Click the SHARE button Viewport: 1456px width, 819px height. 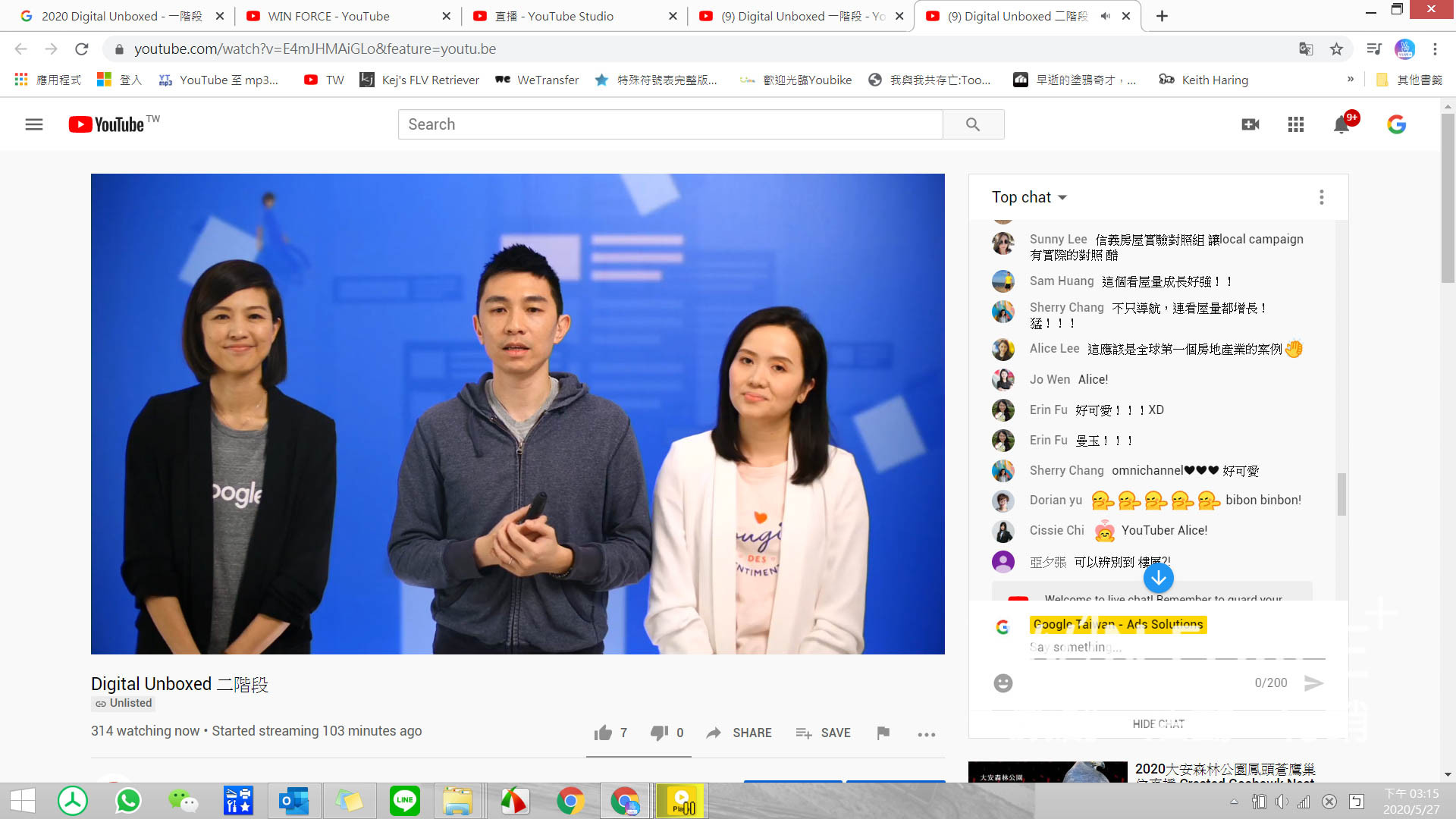739,733
